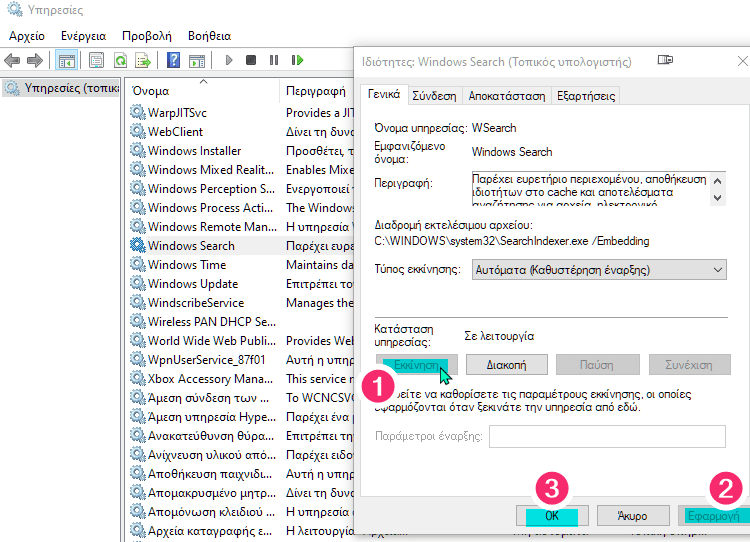Switch to the Σύνδεση tab
Viewport: 750px width, 542px height.
(x=434, y=96)
